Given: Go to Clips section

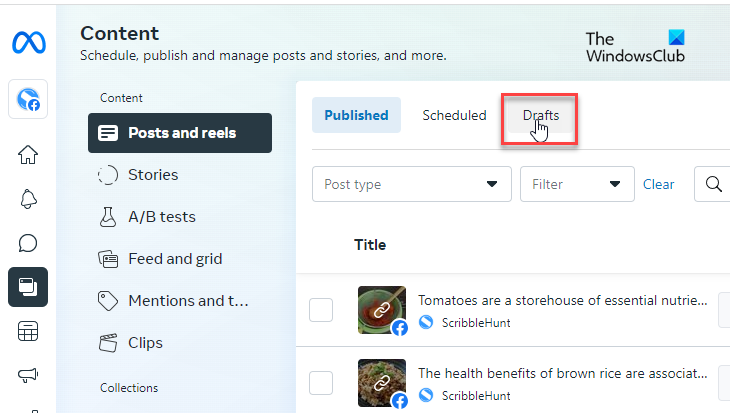Looking at the screenshot, I should 145,343.
